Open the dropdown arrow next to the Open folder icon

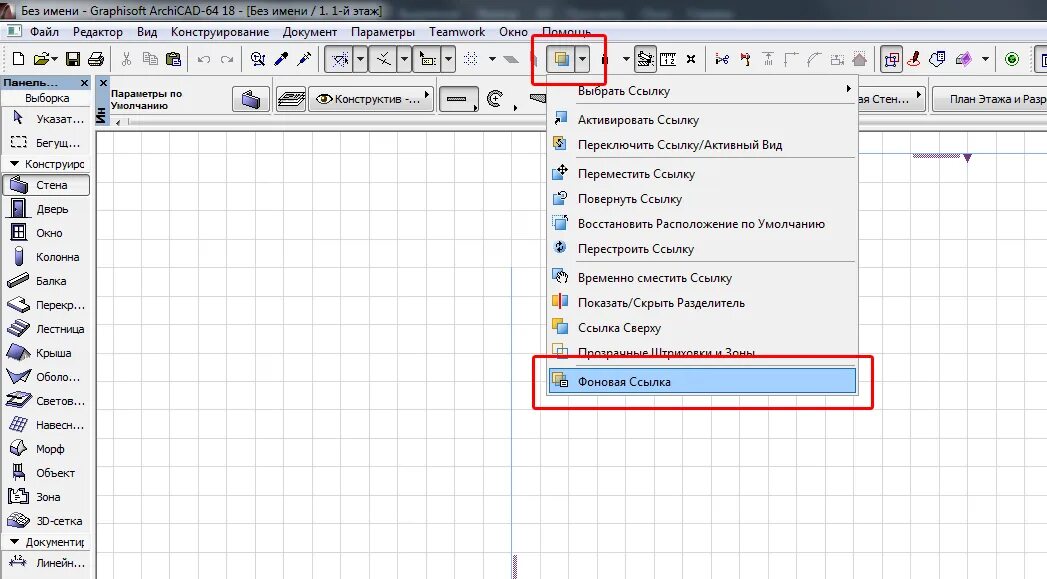point(54,59)
